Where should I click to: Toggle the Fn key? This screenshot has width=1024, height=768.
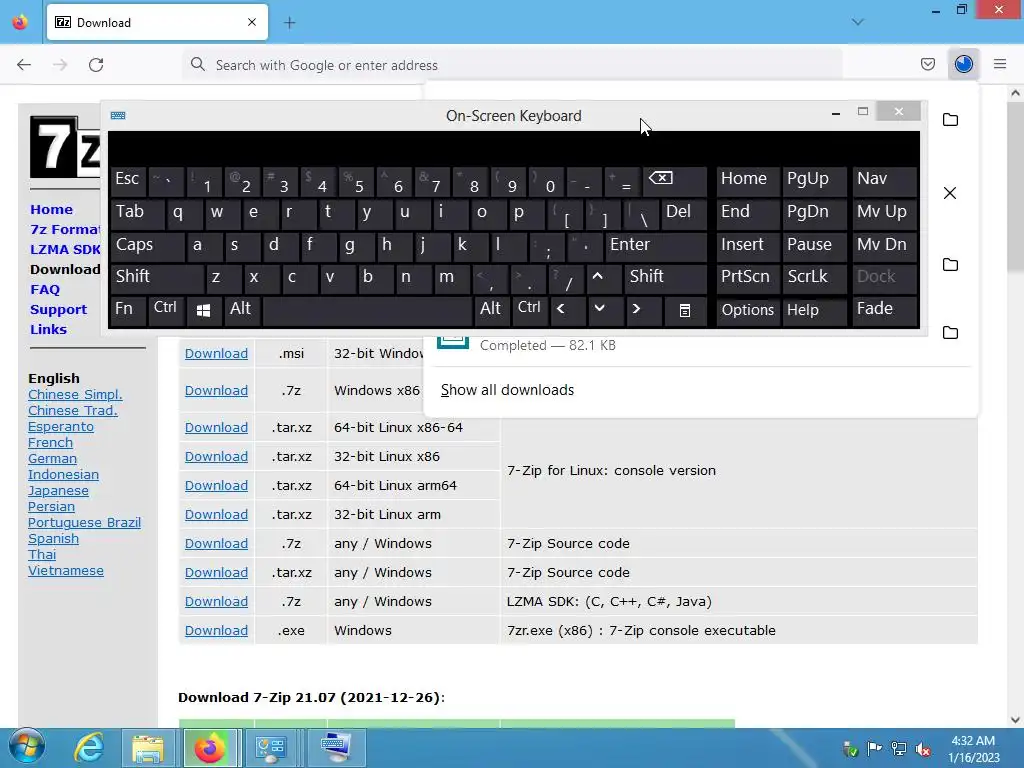point(128,309)
